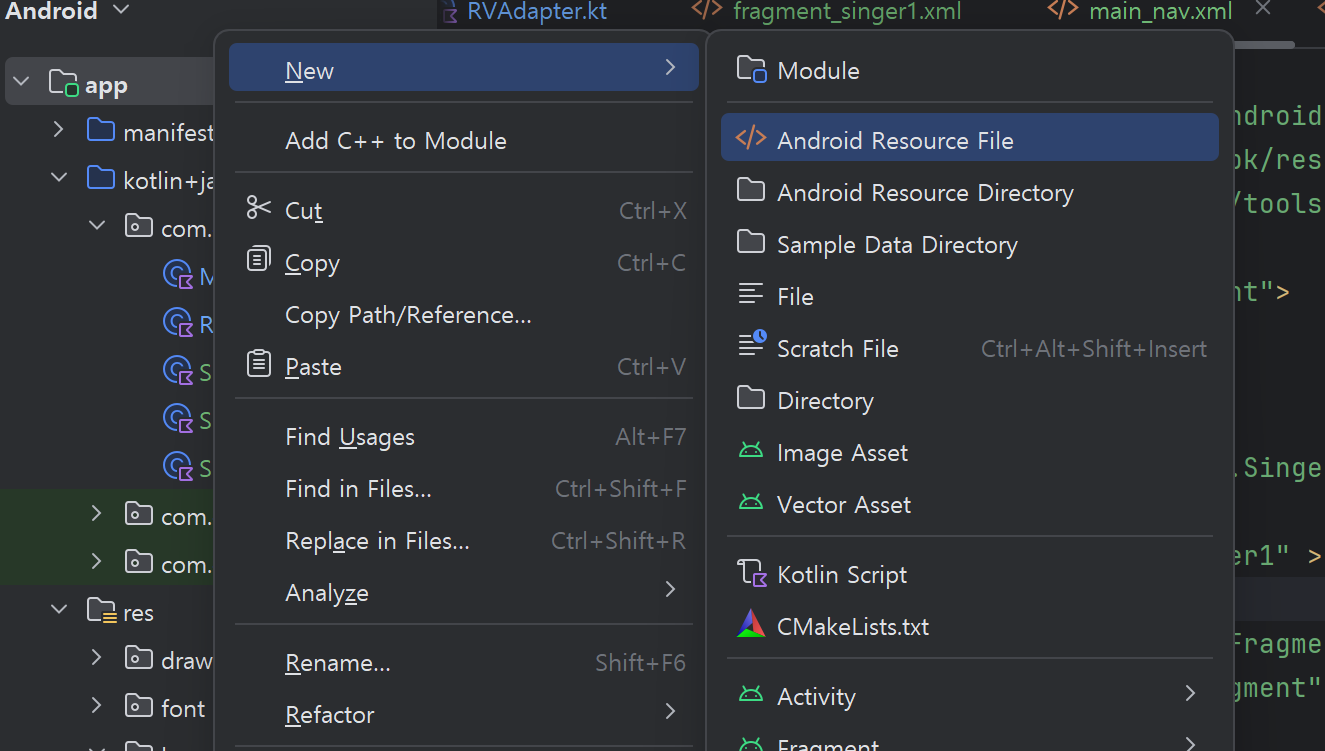Image resolution: width=1325 pixels, height=751 pixels.
Task: Click the Vector Asset android icon
Action: (751, 503)
